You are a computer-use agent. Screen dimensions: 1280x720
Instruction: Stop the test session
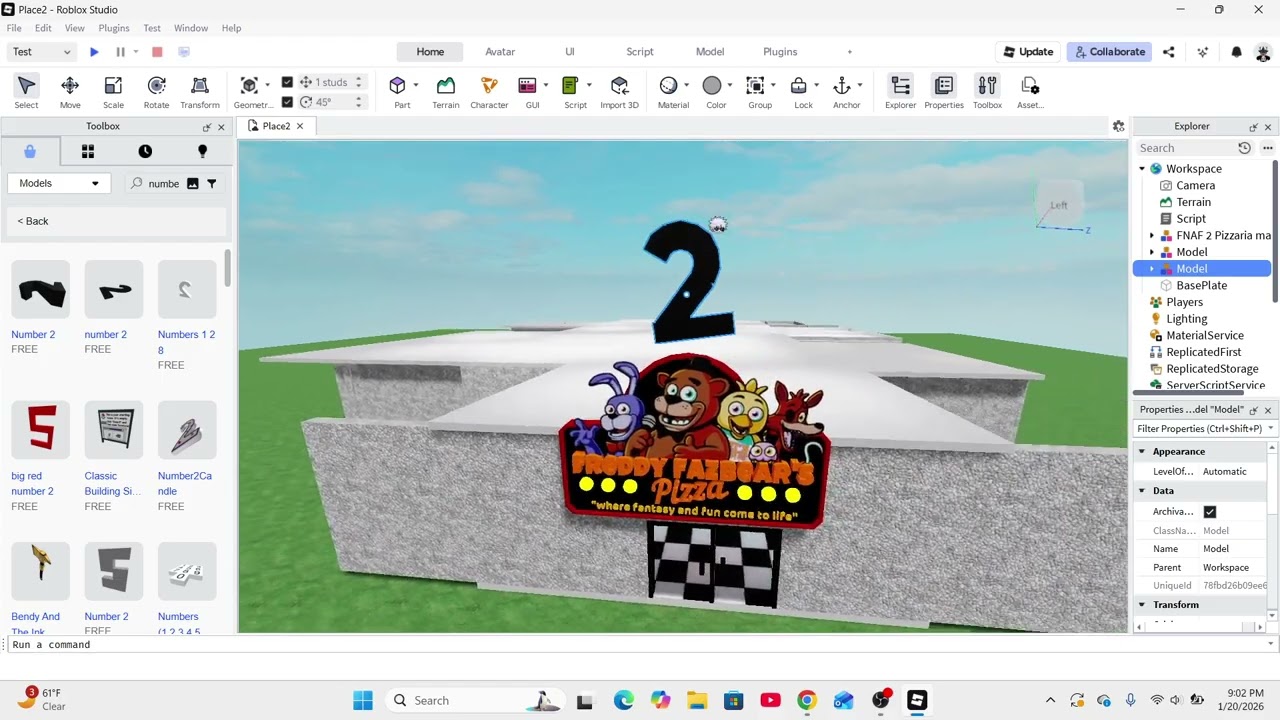coord(157,52)
